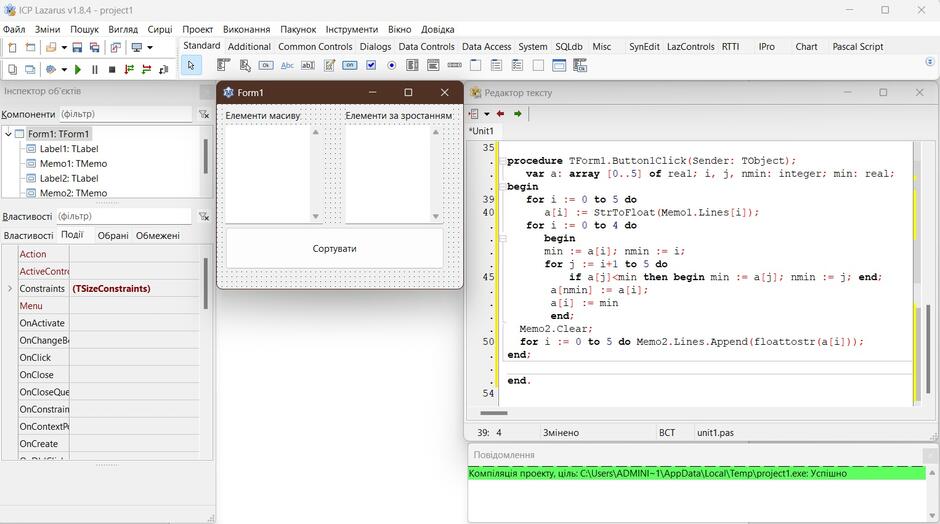Expand the Constraints property row
This screenshot has height=524, width=940.
click(x=10, y=288)
